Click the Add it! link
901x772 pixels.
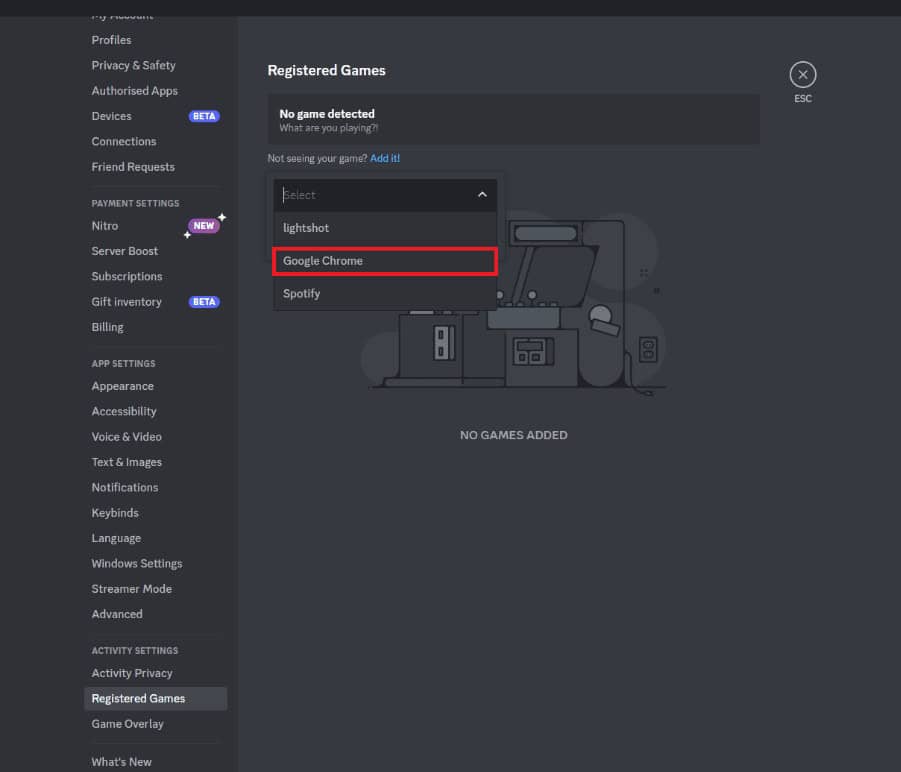[x=385, y=159]
